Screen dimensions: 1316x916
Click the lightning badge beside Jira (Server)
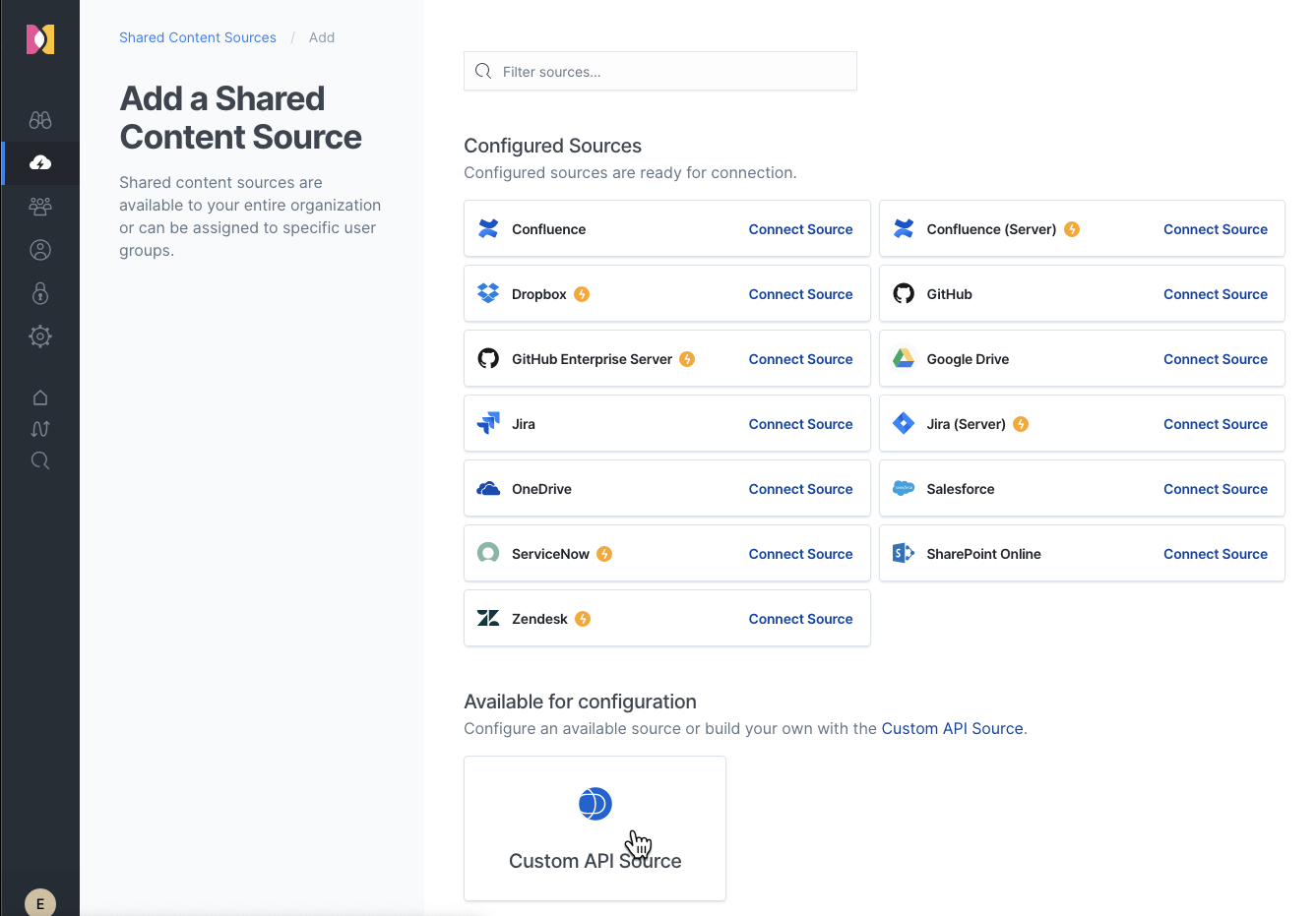[x=1021, y=424]
